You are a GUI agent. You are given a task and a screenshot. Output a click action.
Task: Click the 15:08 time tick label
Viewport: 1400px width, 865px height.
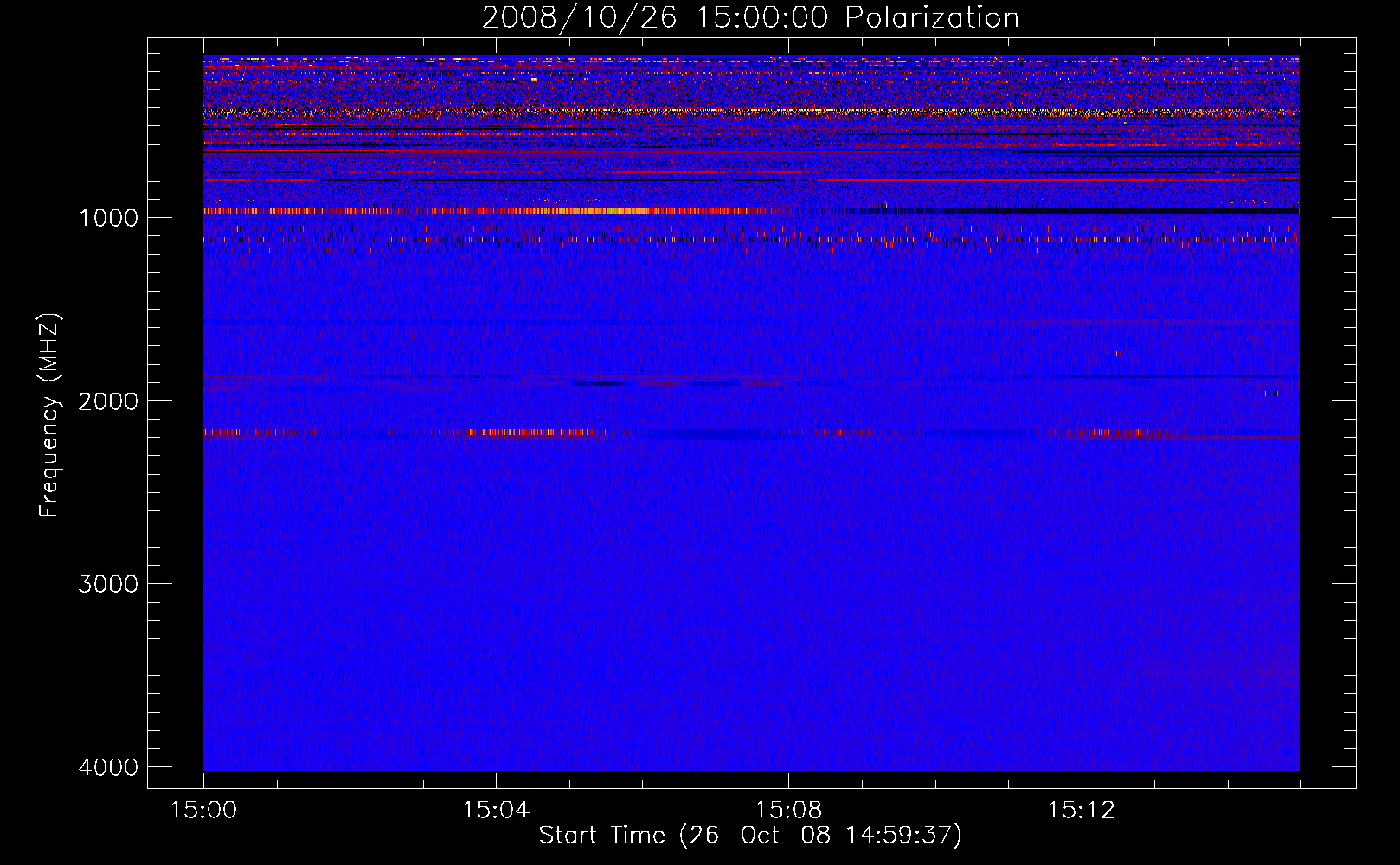coord(788,811)
